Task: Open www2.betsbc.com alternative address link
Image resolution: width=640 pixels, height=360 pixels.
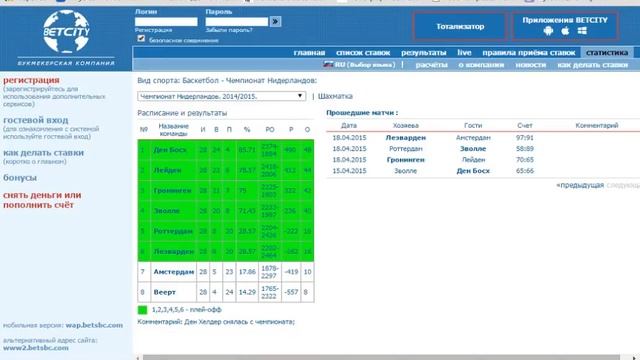Action: 36,348
